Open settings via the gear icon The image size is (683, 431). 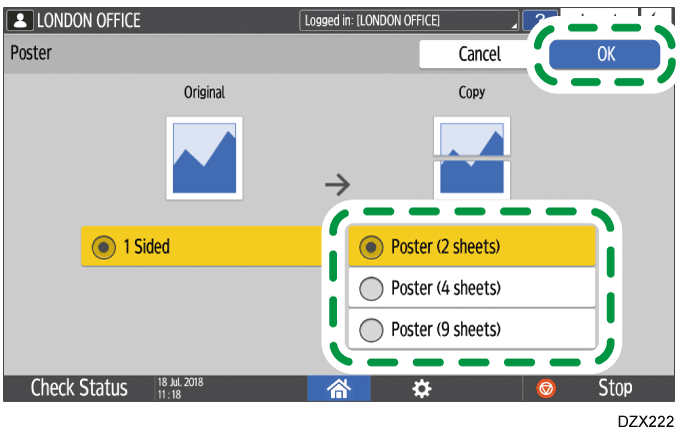[x=421, y=388]
